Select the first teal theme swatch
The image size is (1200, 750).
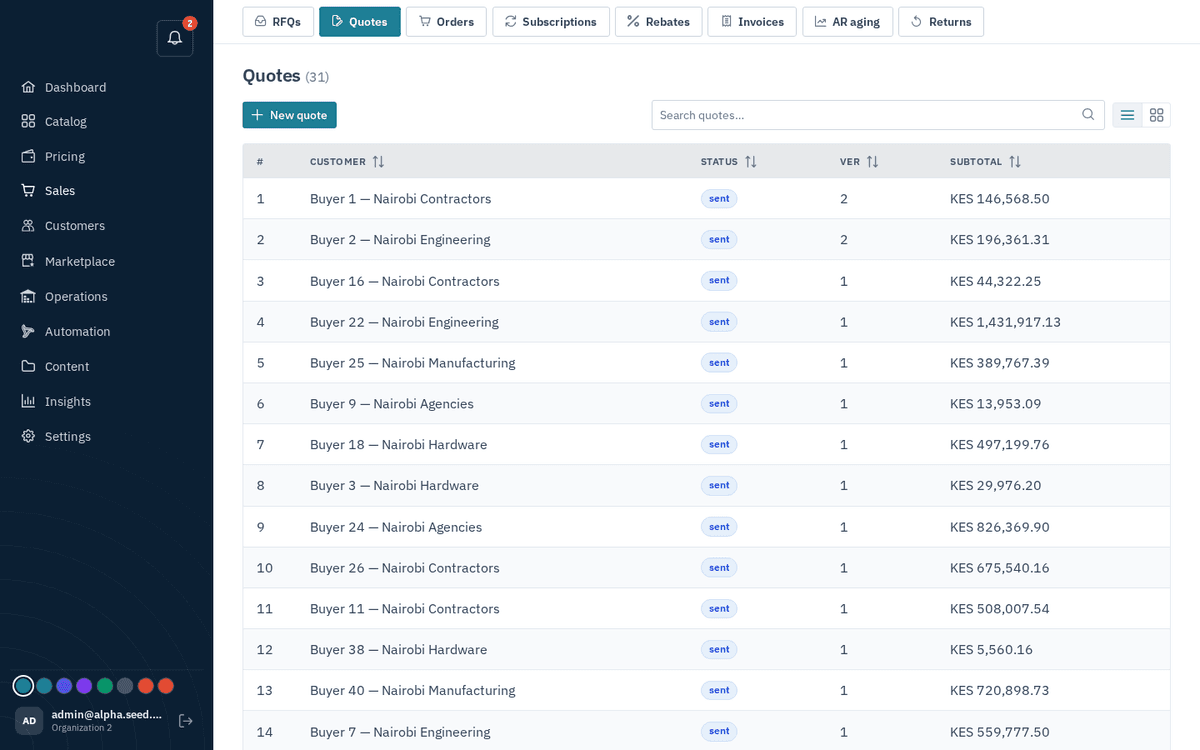[23, 686]
